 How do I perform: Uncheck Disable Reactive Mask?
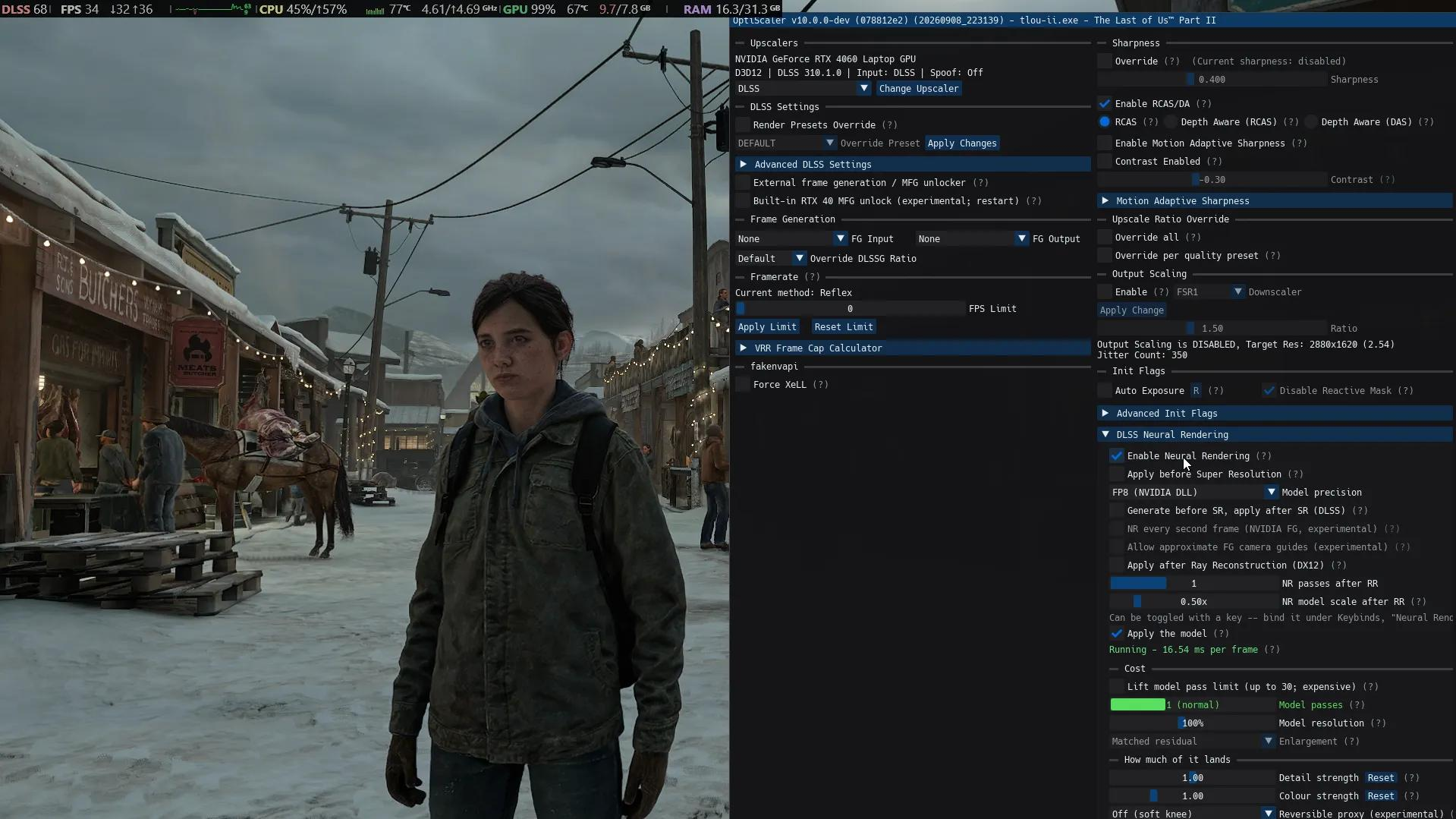coord(1269,391)
